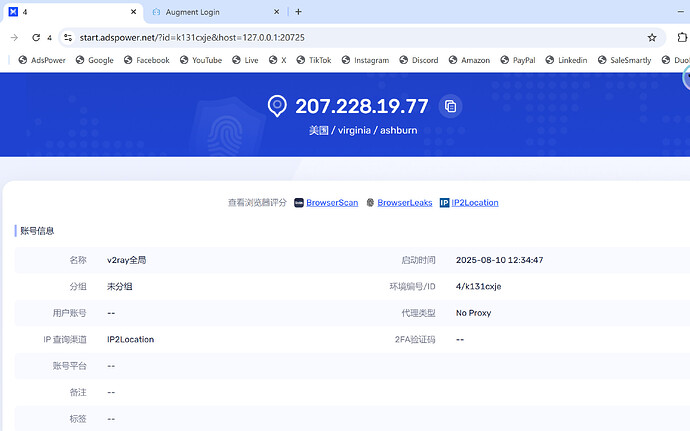This screenshot has height=431, width=690.
Task: Open the Amazon bookmark
Action: click(x=469, y=60)
